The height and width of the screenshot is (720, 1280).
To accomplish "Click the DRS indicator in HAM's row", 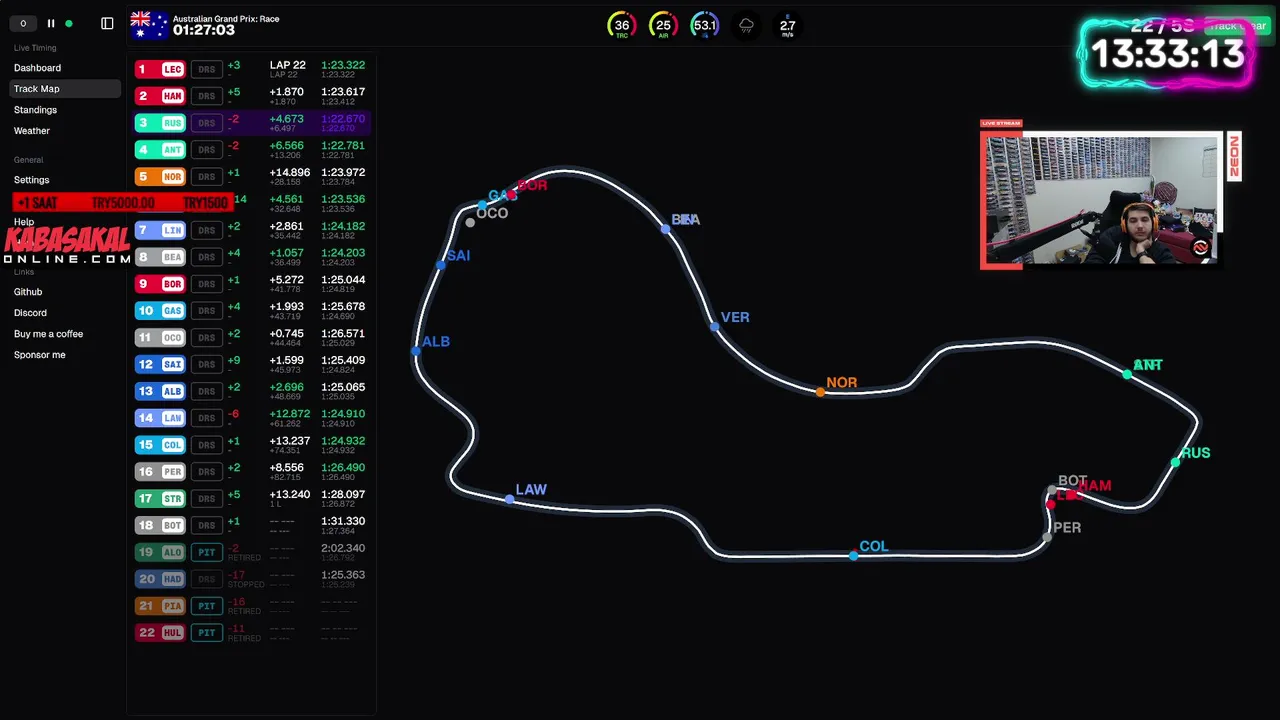I will [x=206, y=96].
